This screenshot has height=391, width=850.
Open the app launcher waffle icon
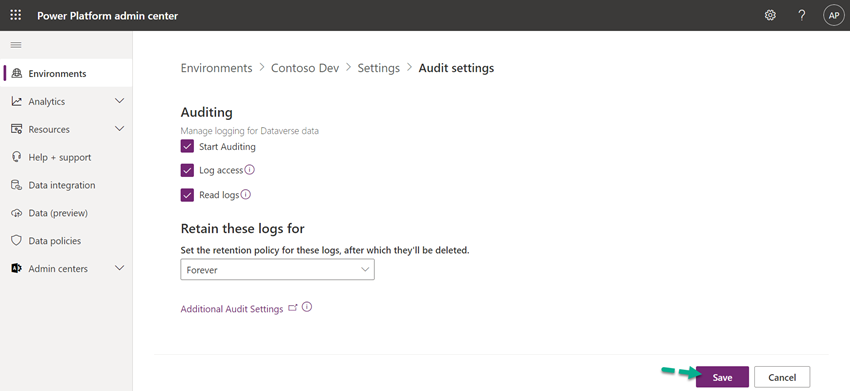point(16,15)
